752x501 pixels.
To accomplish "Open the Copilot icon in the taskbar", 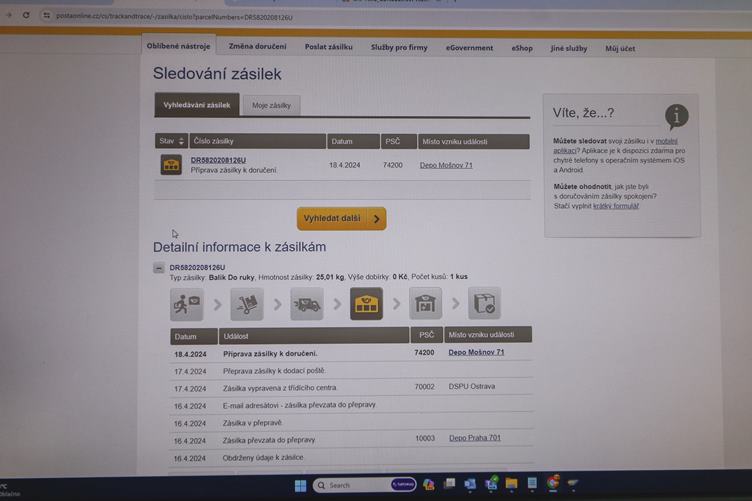I will pos(428,485).
